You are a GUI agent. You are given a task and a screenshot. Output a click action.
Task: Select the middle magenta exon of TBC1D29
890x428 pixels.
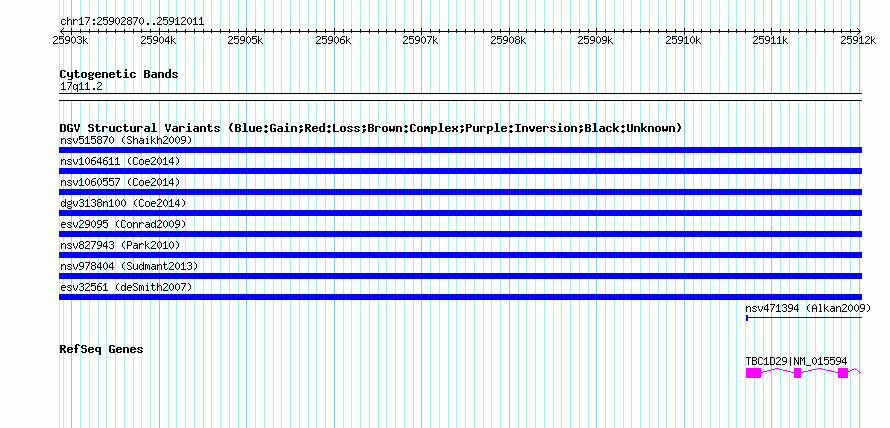(797, 372)
